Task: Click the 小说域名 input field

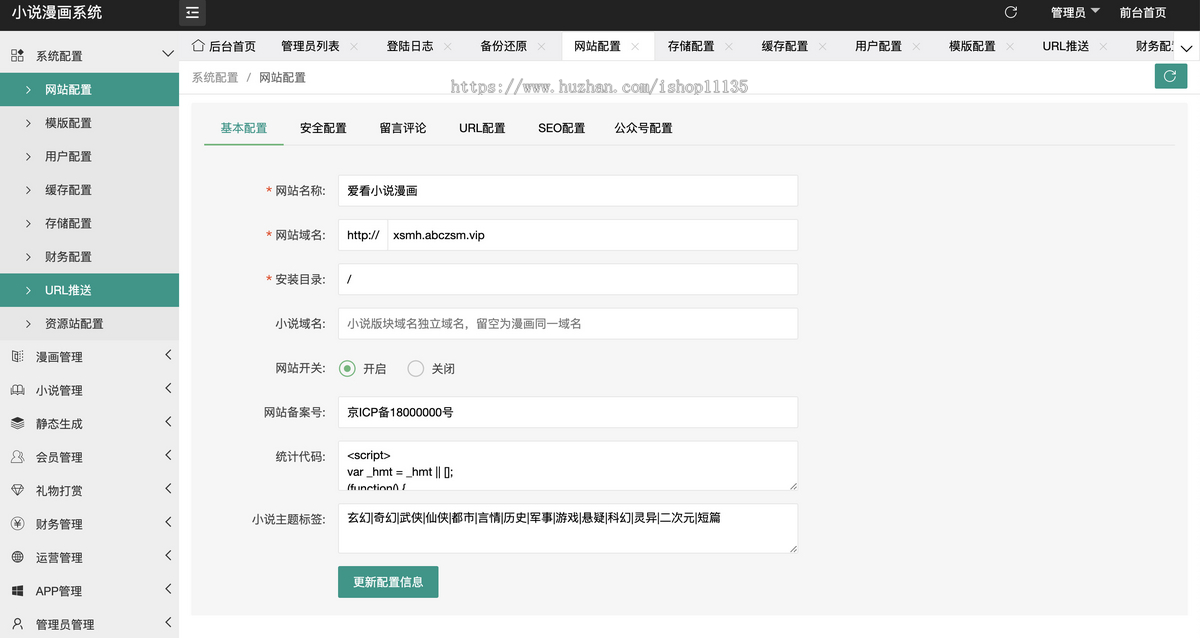Action: coord(568,324)
